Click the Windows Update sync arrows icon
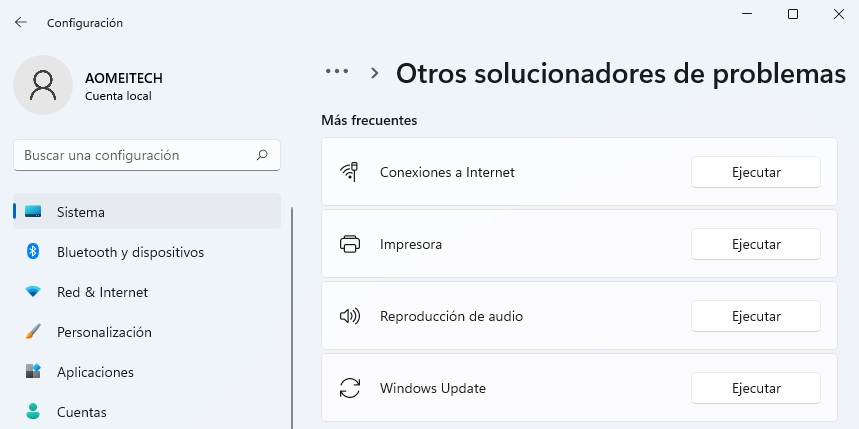 pyautogui.click(x=349, y=388)
